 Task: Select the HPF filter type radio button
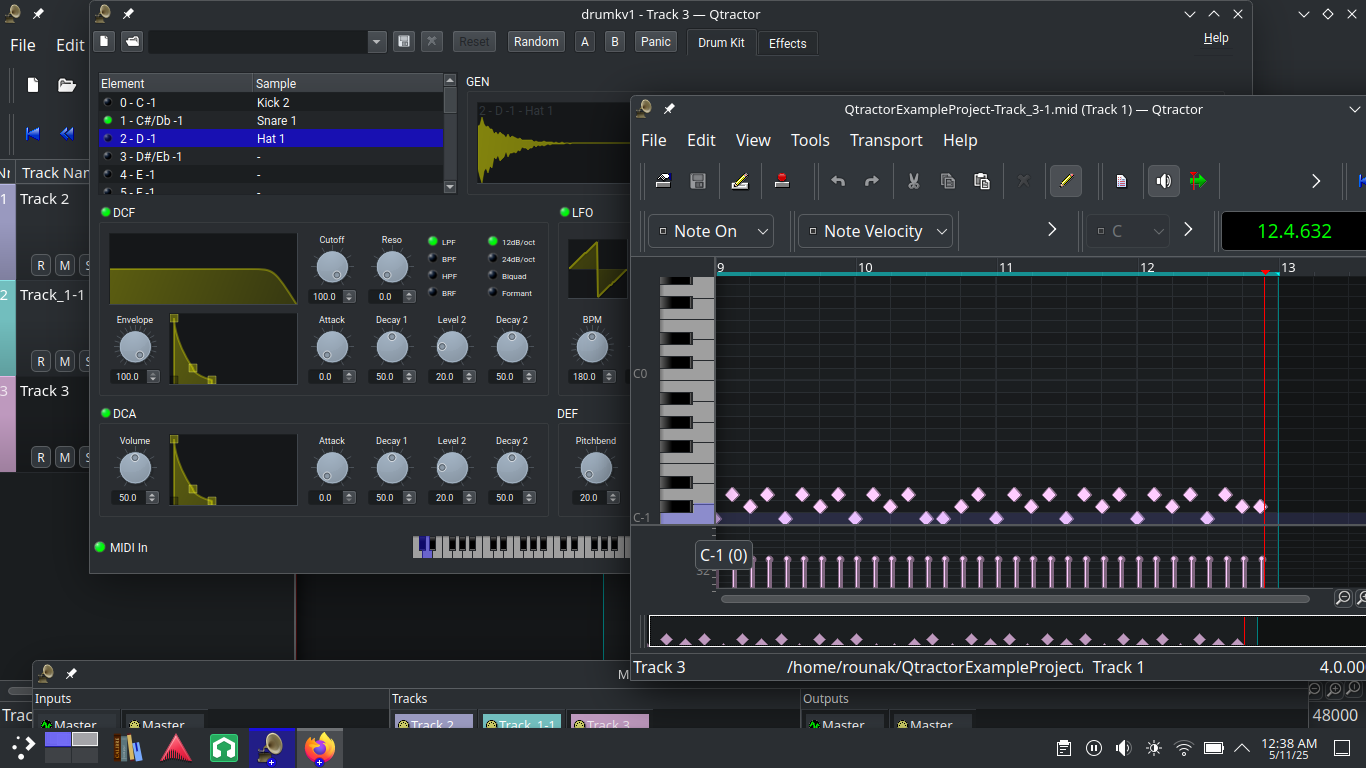433,276
